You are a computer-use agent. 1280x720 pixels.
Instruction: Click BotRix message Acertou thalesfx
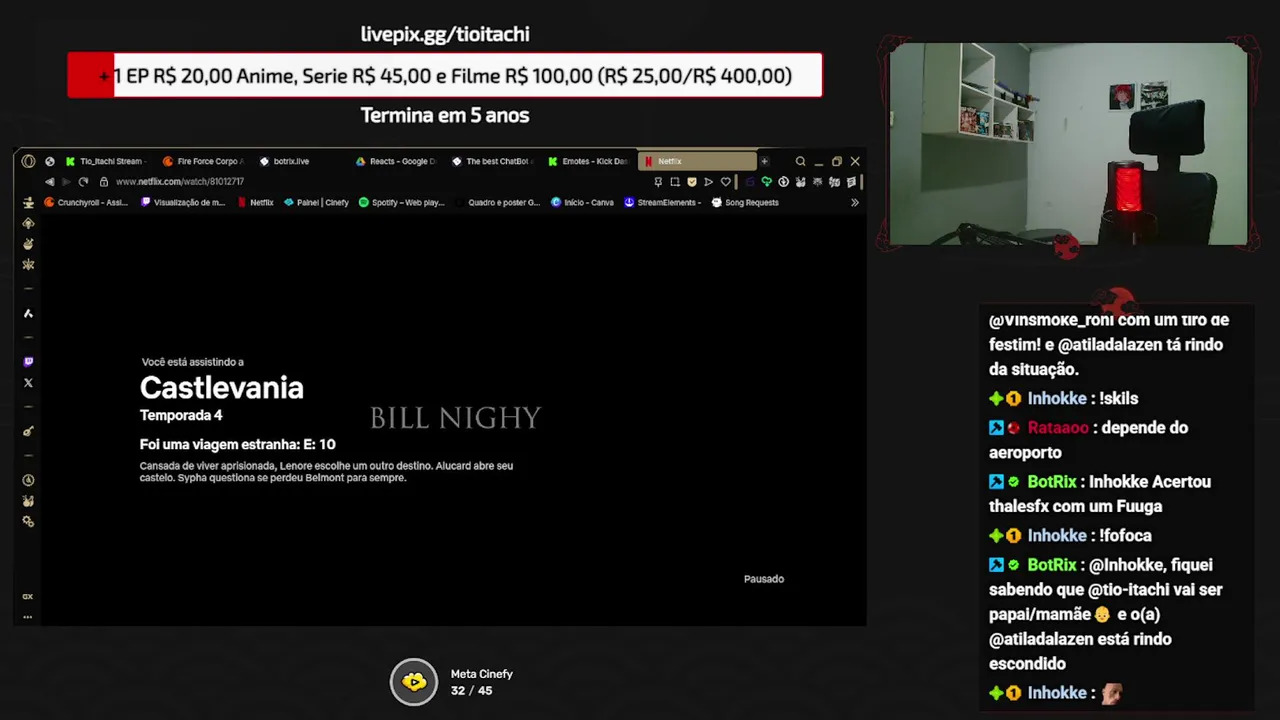click(x=1100, y=494)
